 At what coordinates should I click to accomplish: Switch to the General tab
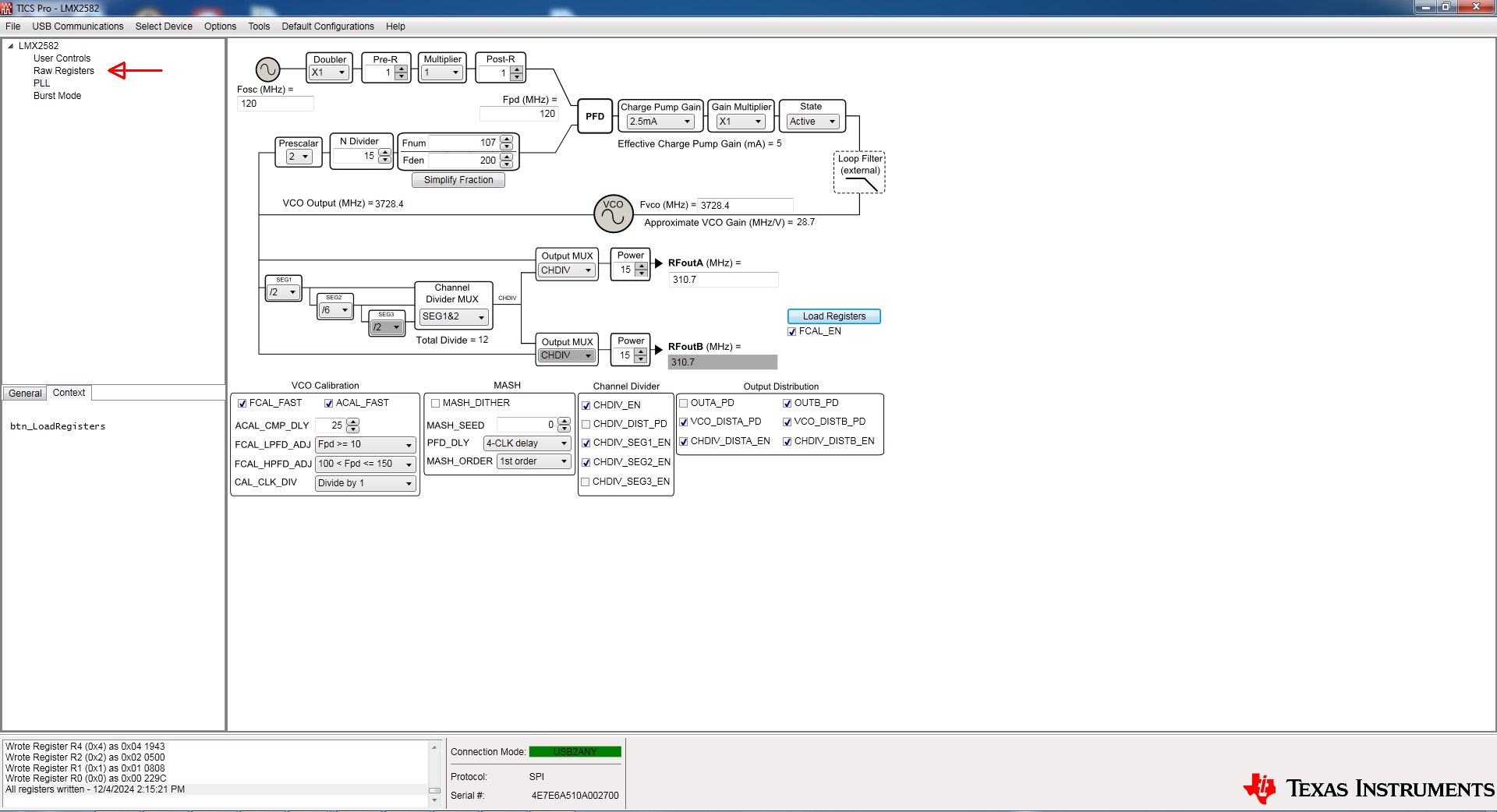pos(25,394)
